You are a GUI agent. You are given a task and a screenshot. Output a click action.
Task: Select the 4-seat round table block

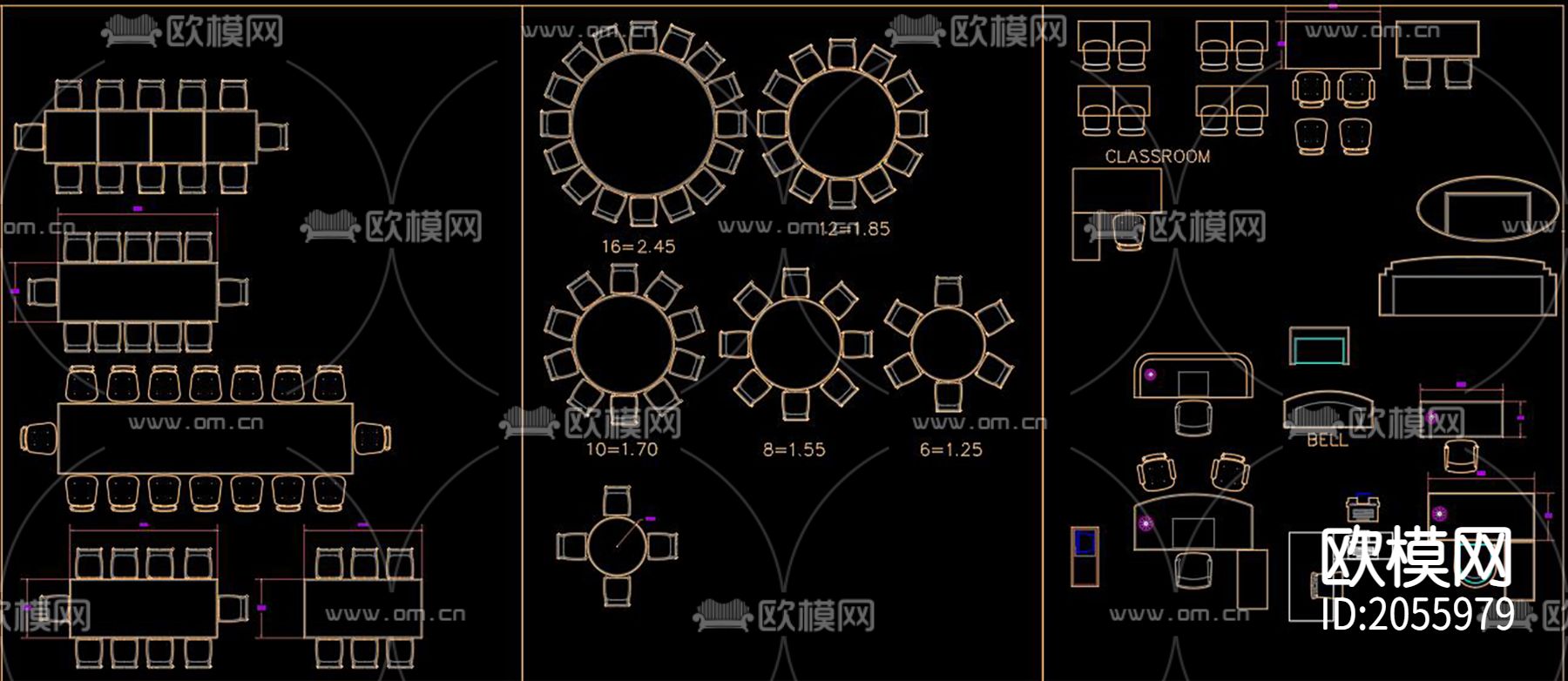pos(618,546)
